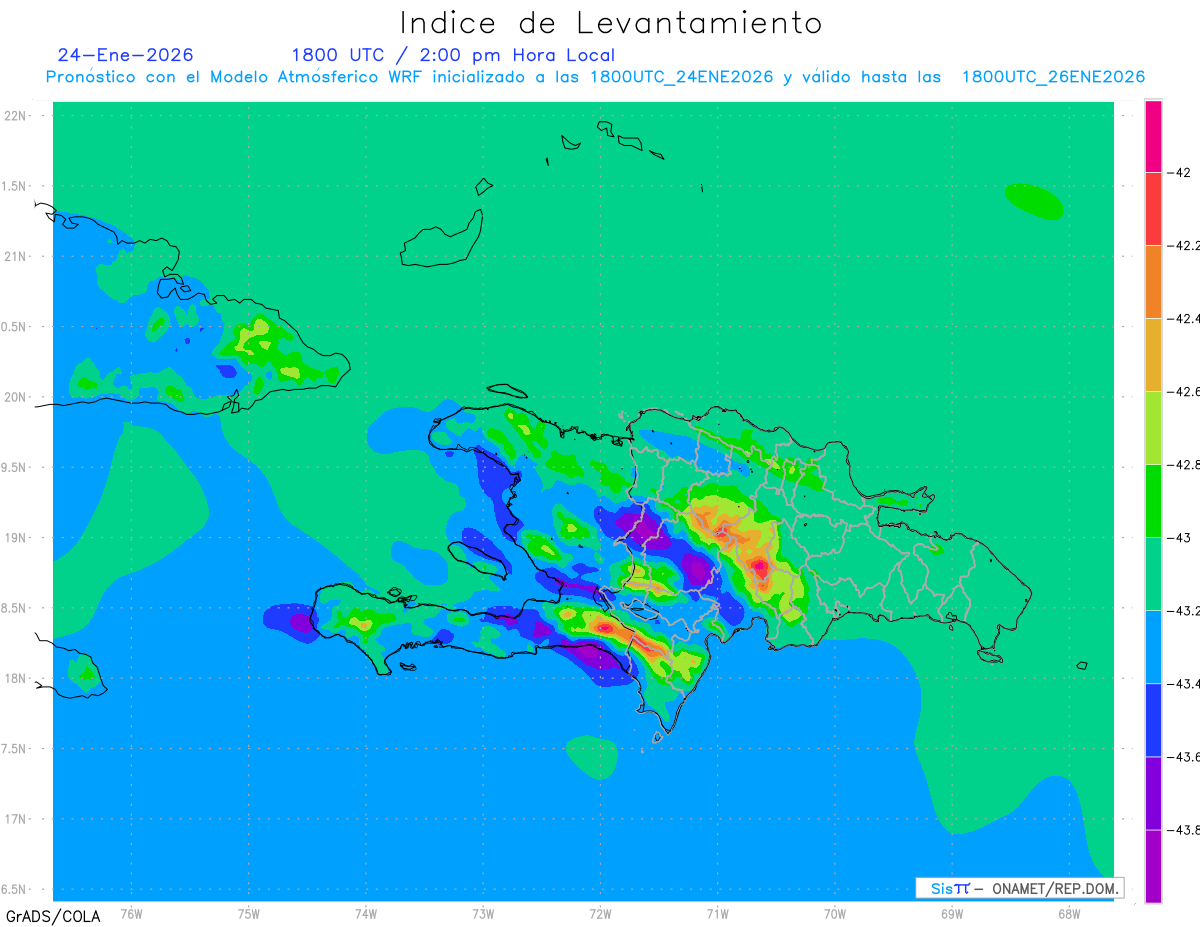
Task: Click the "-42.2" colorbar value
Action: (x=1184, y=245)
